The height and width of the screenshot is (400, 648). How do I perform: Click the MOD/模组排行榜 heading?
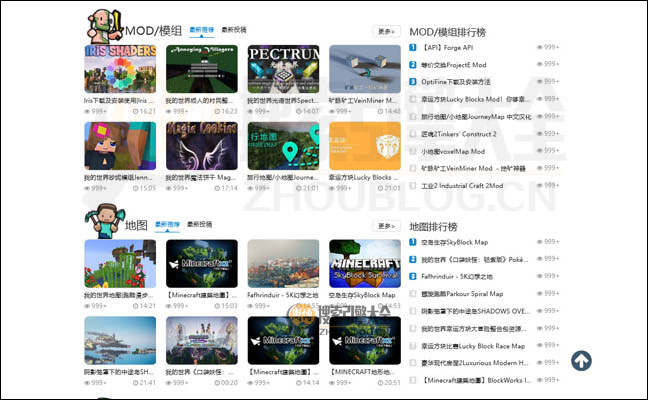448,32
